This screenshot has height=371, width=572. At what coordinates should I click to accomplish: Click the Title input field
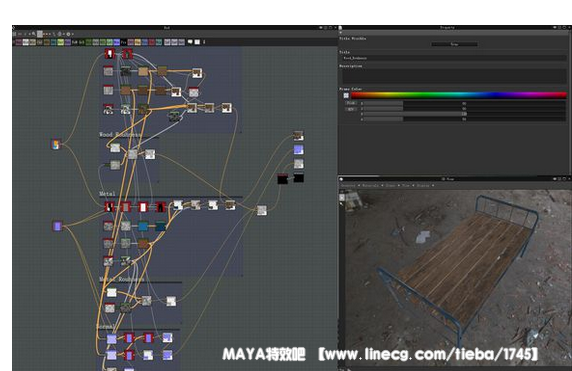[454, 58]
